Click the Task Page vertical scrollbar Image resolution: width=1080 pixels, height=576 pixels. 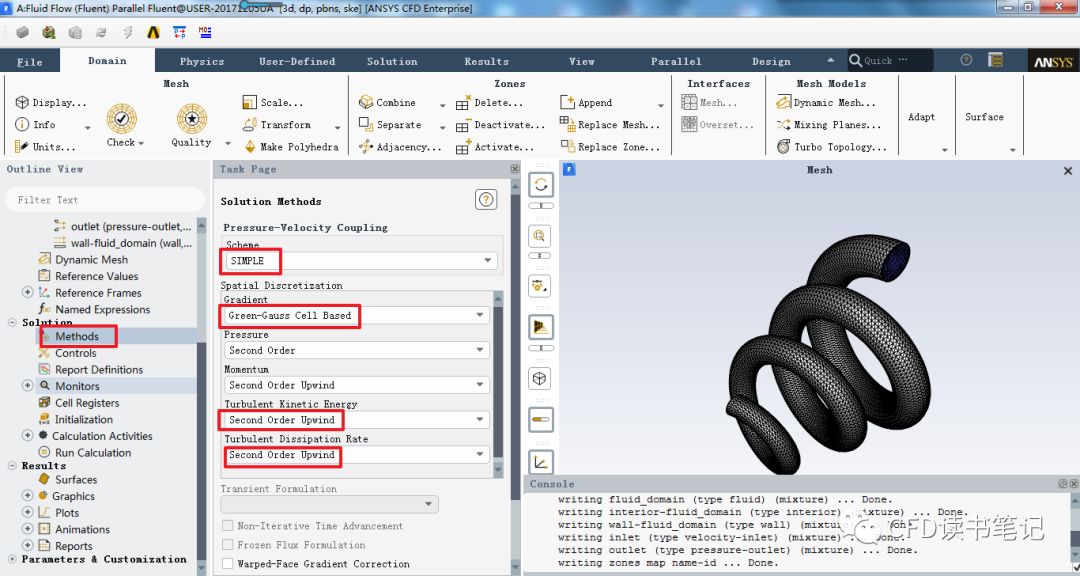coord(498,380)
